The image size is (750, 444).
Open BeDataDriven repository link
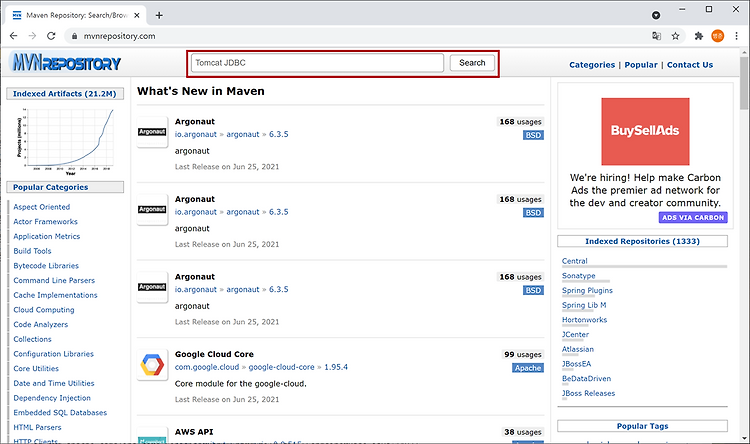coord(586,378)
